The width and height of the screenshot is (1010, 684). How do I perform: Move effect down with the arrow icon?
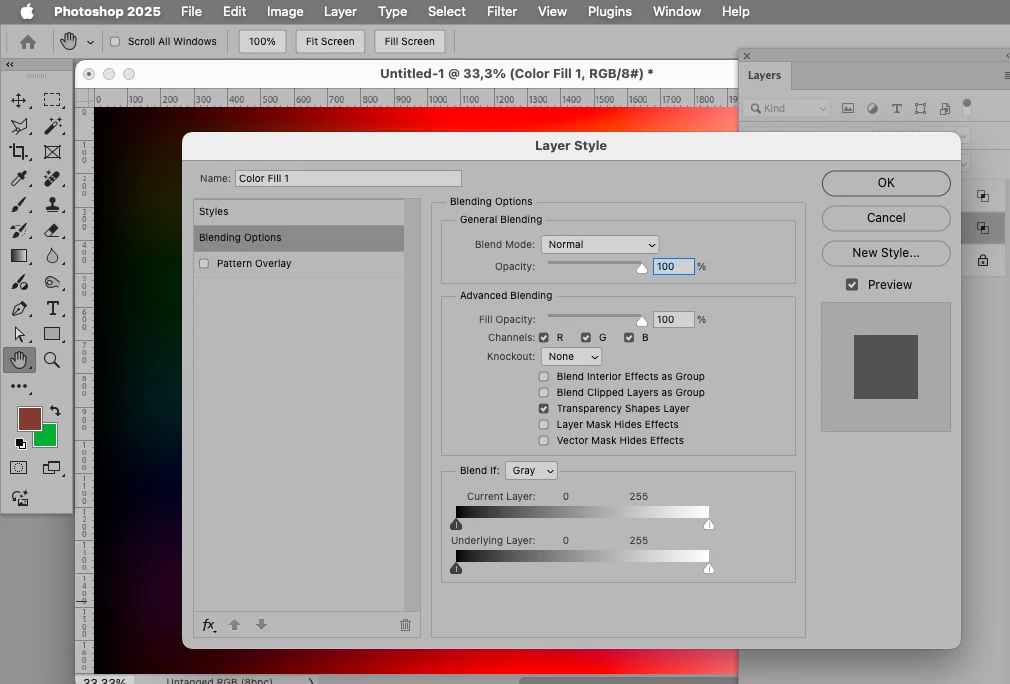(261, 624)
